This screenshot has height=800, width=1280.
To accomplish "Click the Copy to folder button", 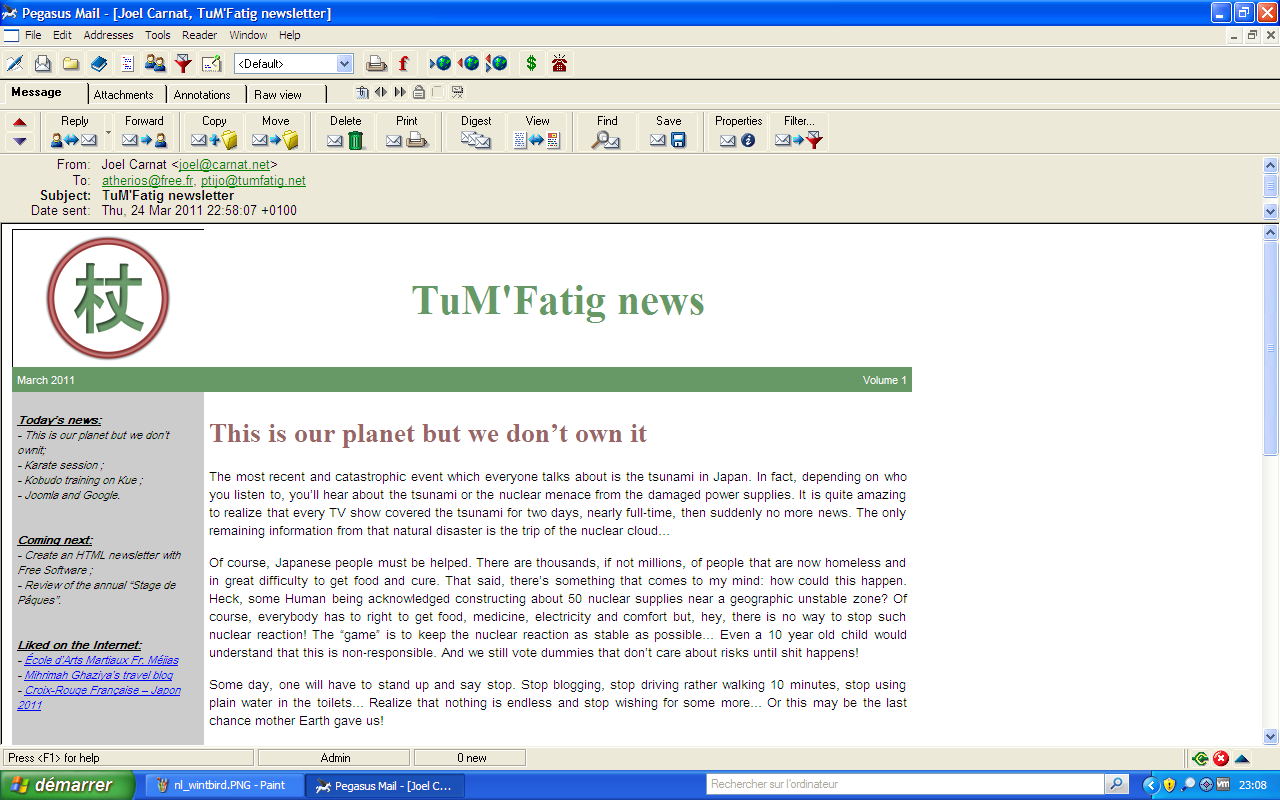I will point(214,131).
